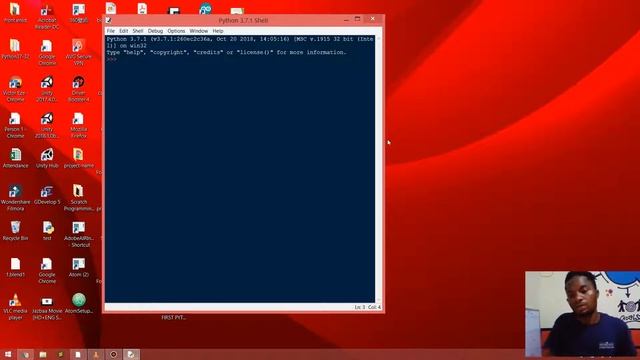Viewport: 640px width, 360px height.
Task: Select the project name file icon
Action: [x=78, y=158]
